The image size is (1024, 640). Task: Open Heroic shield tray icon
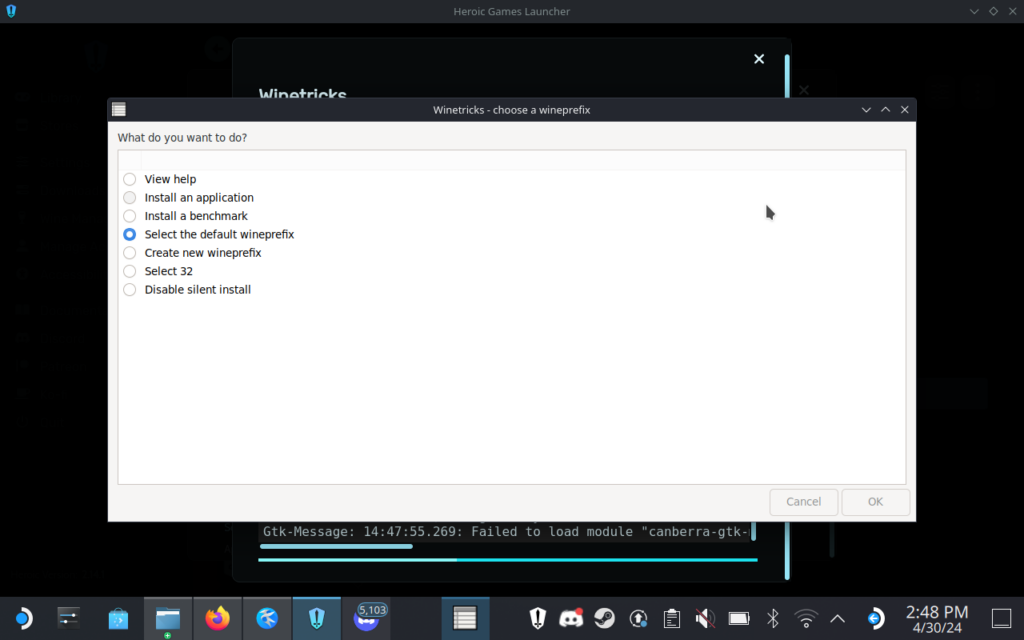tap(537, 618)
